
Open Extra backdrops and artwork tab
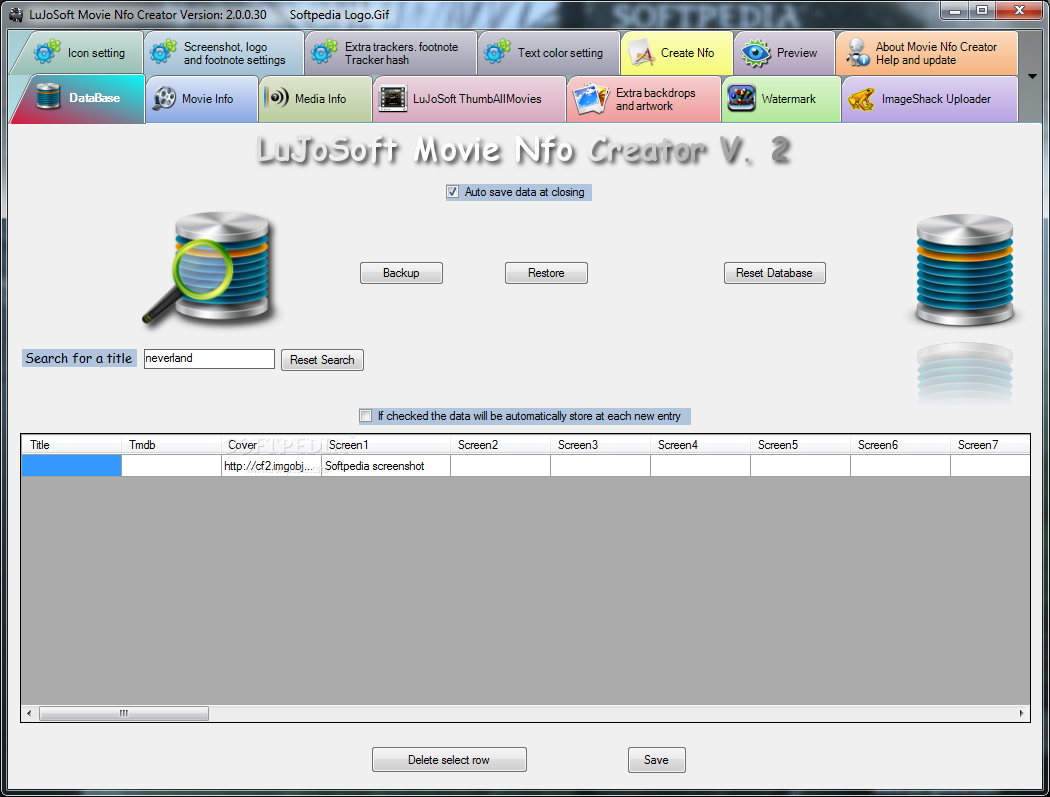tap(644, 99)
